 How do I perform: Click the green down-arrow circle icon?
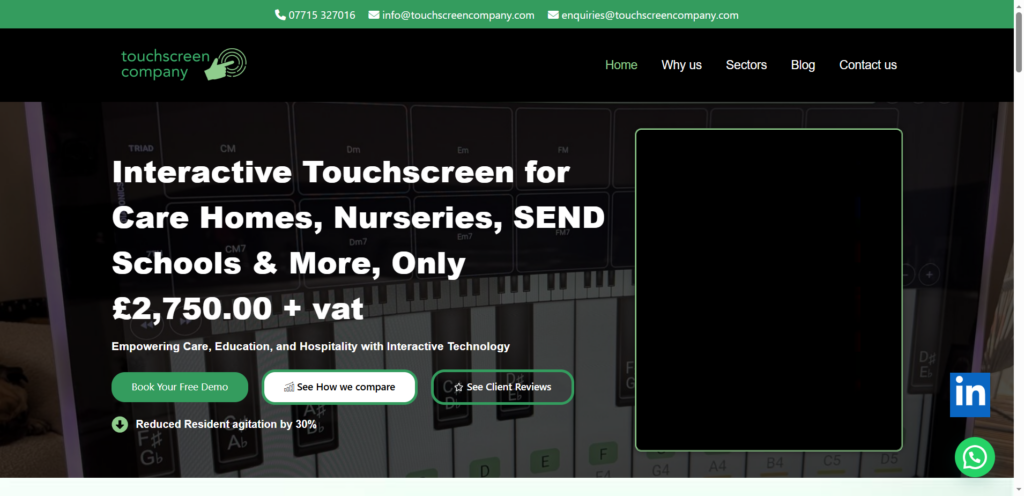tap(120, 424)
